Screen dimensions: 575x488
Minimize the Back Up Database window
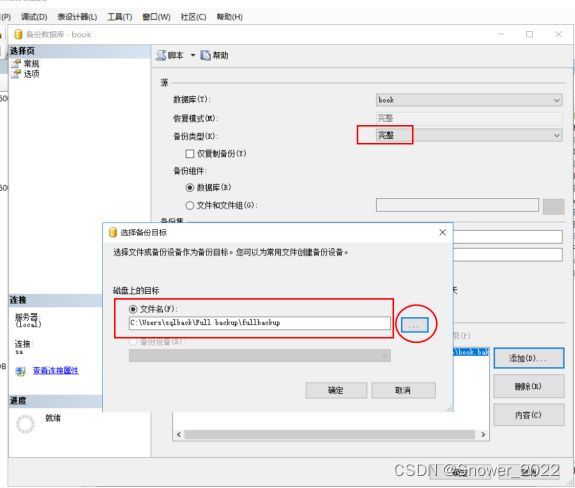[501, 34]
